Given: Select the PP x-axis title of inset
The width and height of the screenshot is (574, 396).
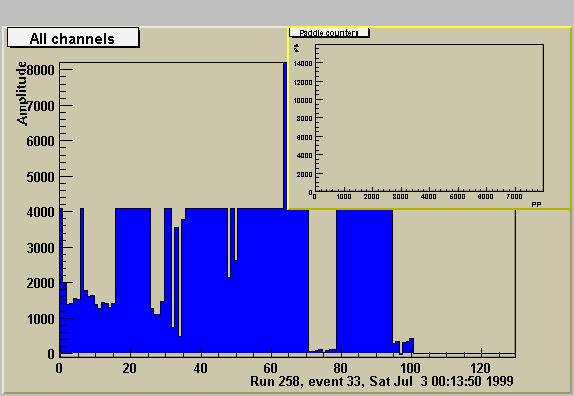Looking at the screenshot, I should (536, 205).
